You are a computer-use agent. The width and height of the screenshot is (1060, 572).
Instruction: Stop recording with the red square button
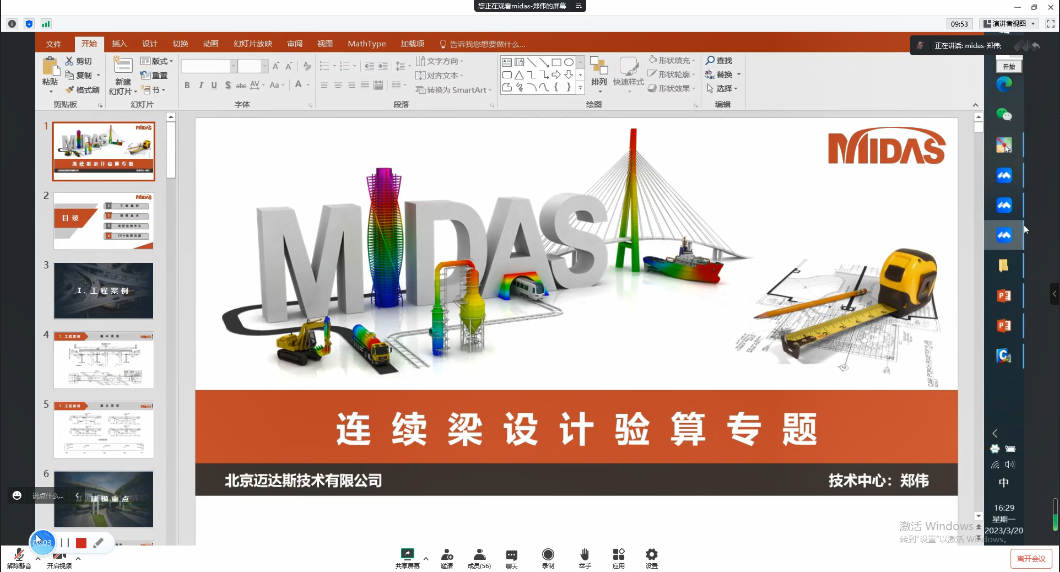[x=81, y=542]
